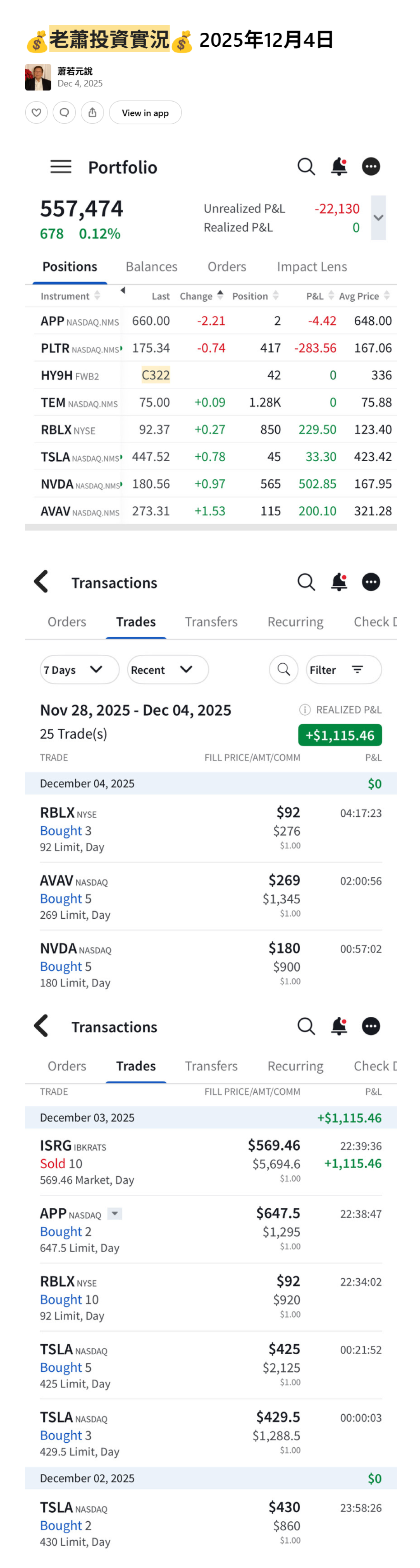Expand the Unrealized P&L chevron panel
420x1568 pixels.
click(378, 218)
